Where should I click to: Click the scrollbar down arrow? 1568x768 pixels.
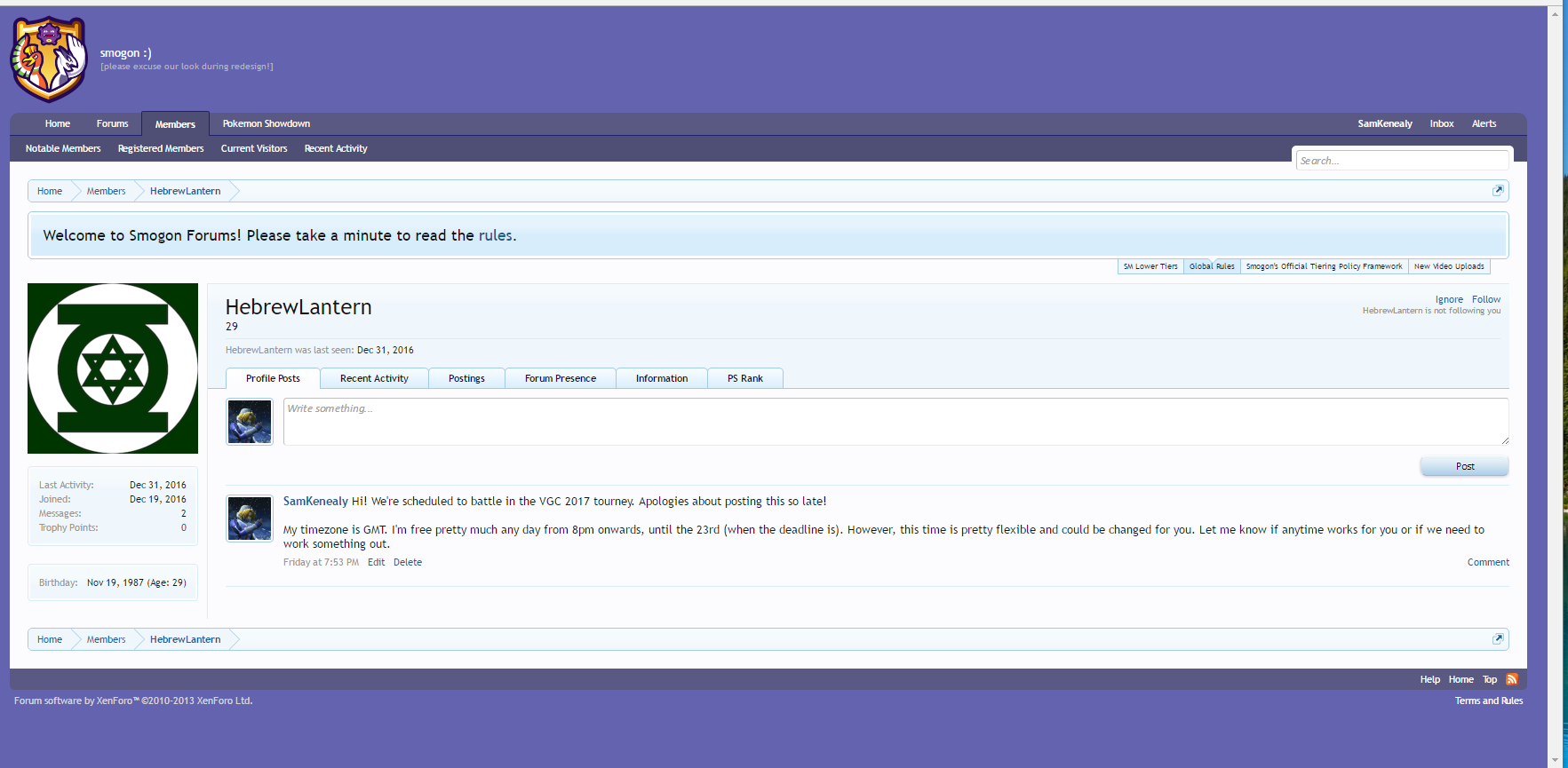tap(1555, 760)
